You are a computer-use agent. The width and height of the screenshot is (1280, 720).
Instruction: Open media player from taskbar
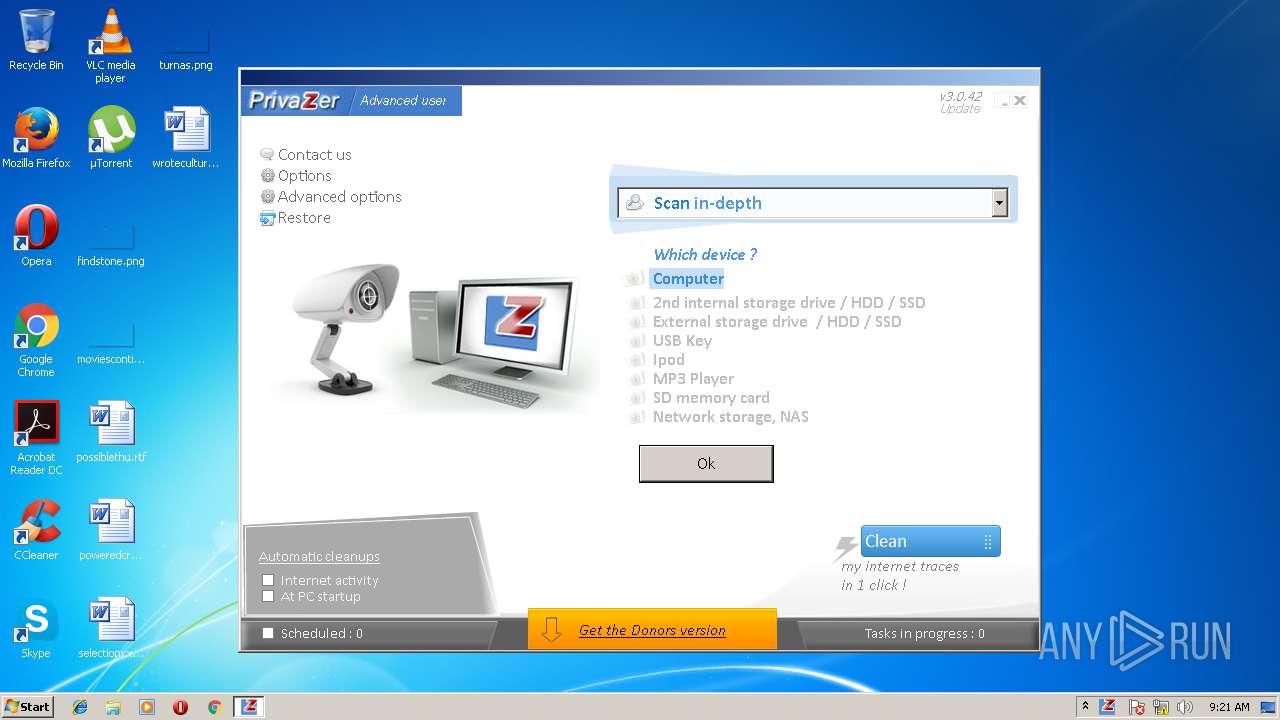pyautogui.click(x=147, y=707)
